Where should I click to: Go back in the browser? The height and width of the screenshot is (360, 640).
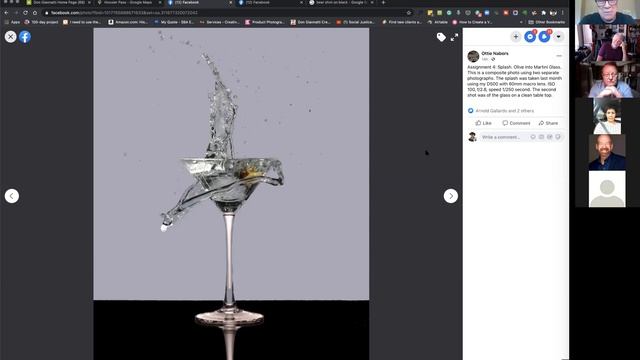click(x=6, y=13)
